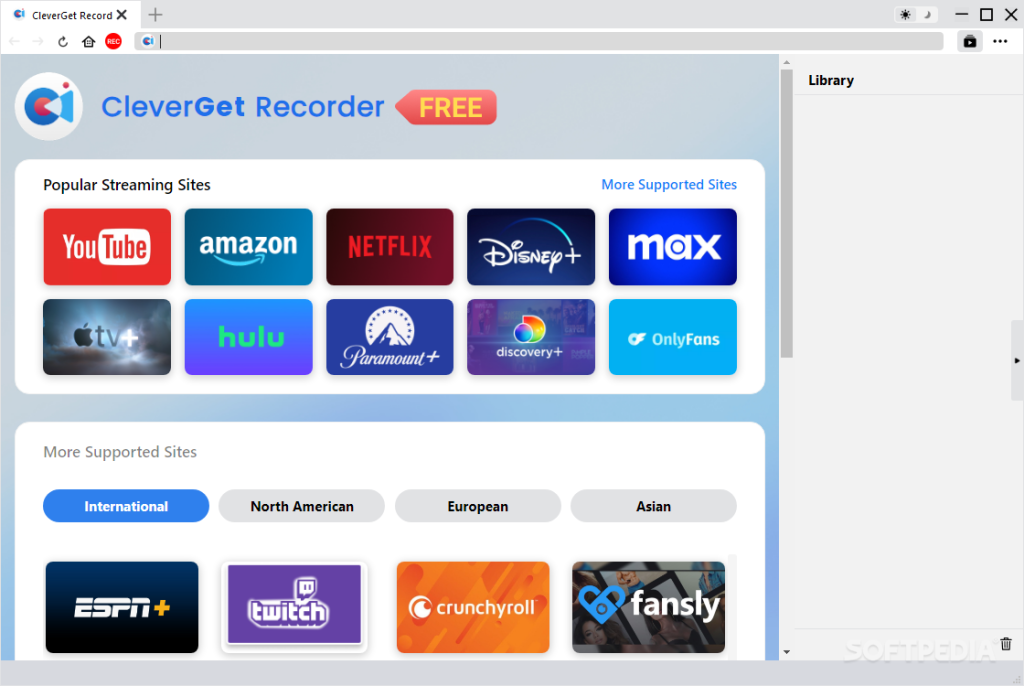The image size is (1024, 686).
Task: Maximize the application window
Action: point(986,14)
